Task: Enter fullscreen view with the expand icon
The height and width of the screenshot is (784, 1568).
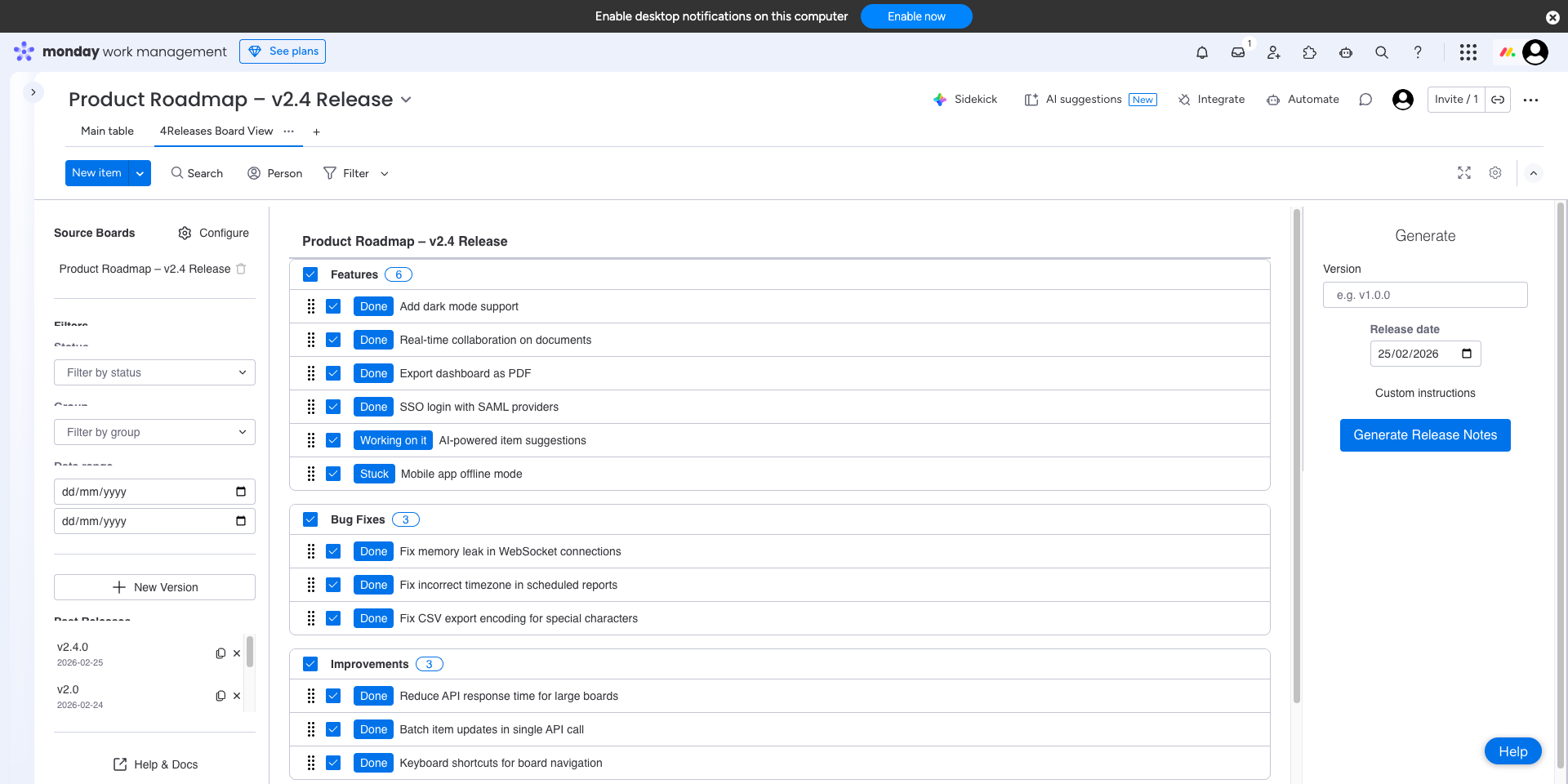Action: (1464, 173)
